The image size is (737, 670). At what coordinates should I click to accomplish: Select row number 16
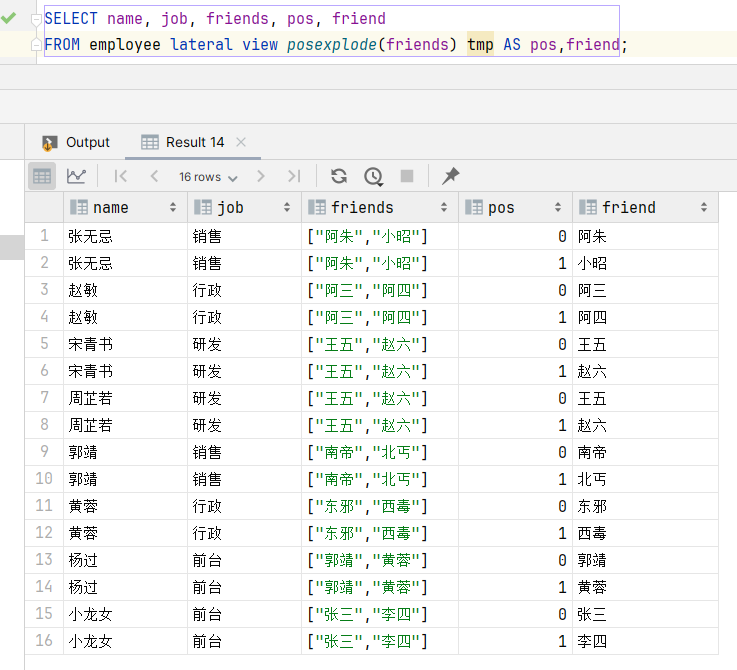(44, 641)
